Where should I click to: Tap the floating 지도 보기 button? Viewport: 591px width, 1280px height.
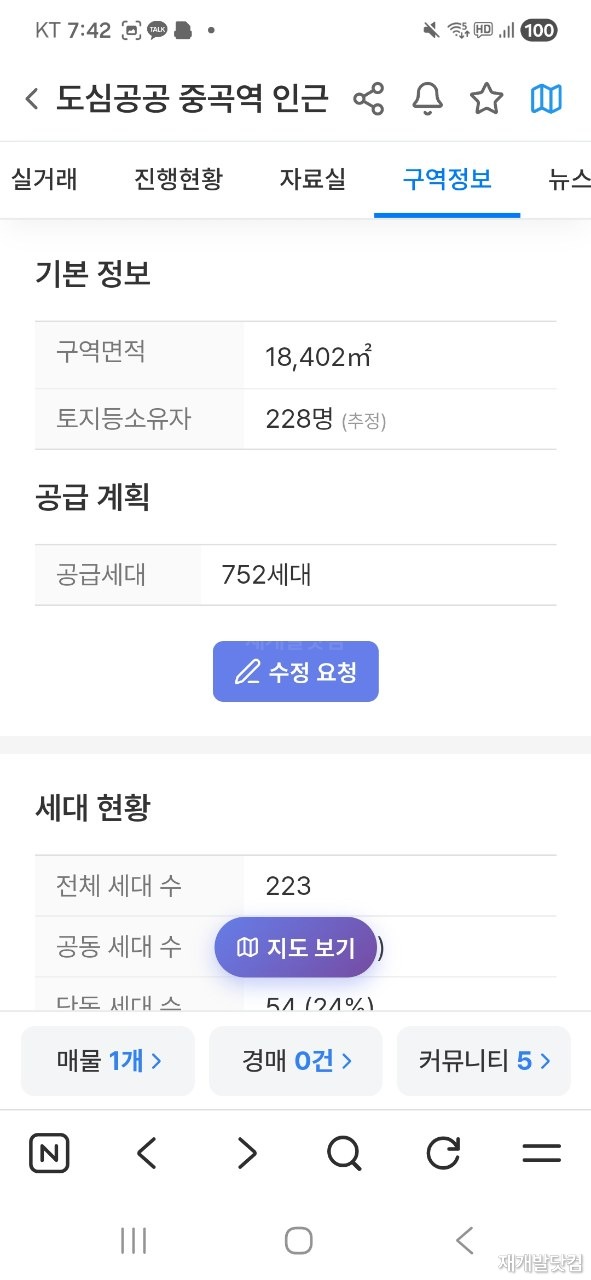pyautogui.click(x=296, y=947)
